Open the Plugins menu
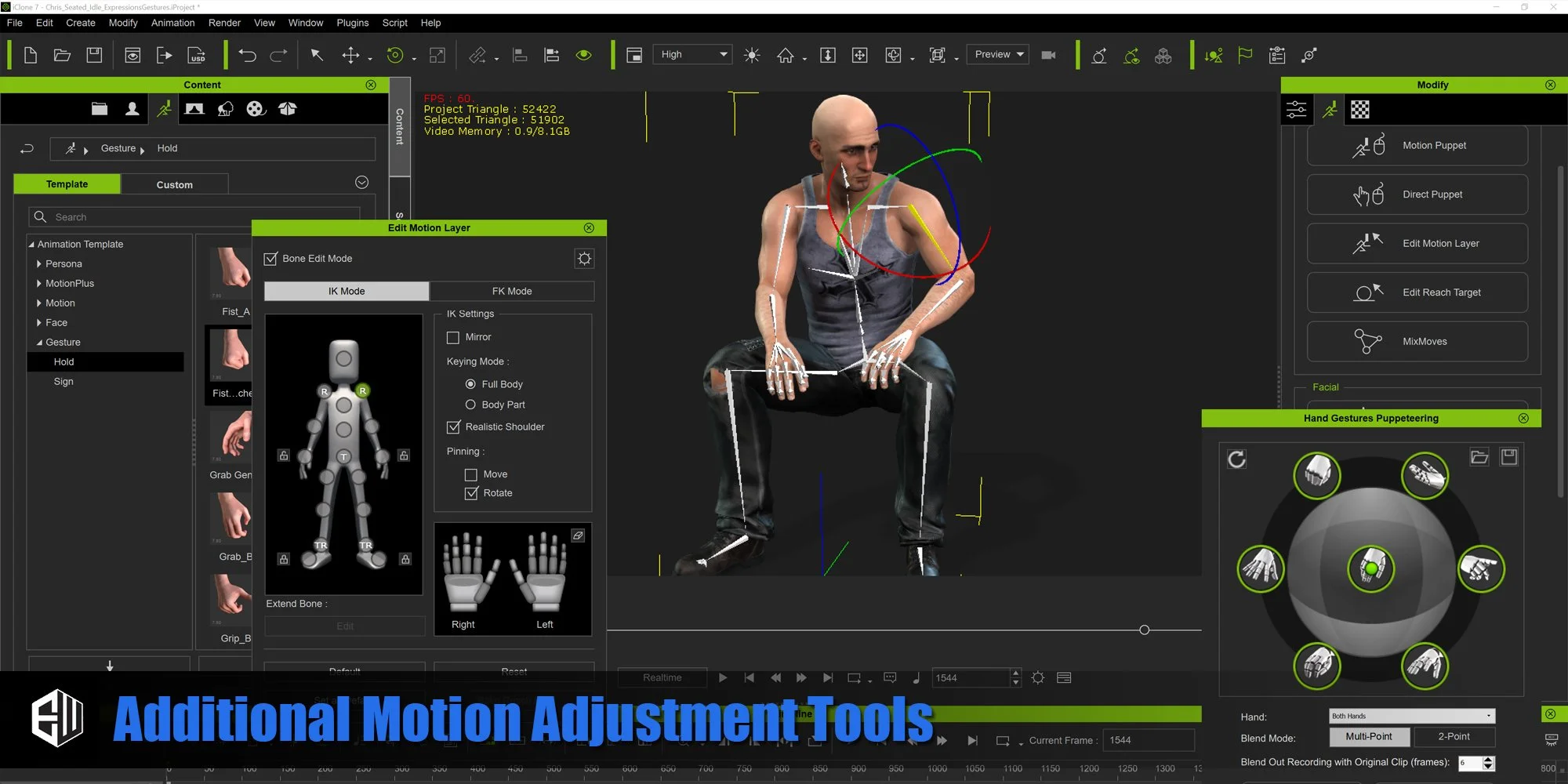The height and width of the screenshot is (784, 1568). click(x=353, y=23)
